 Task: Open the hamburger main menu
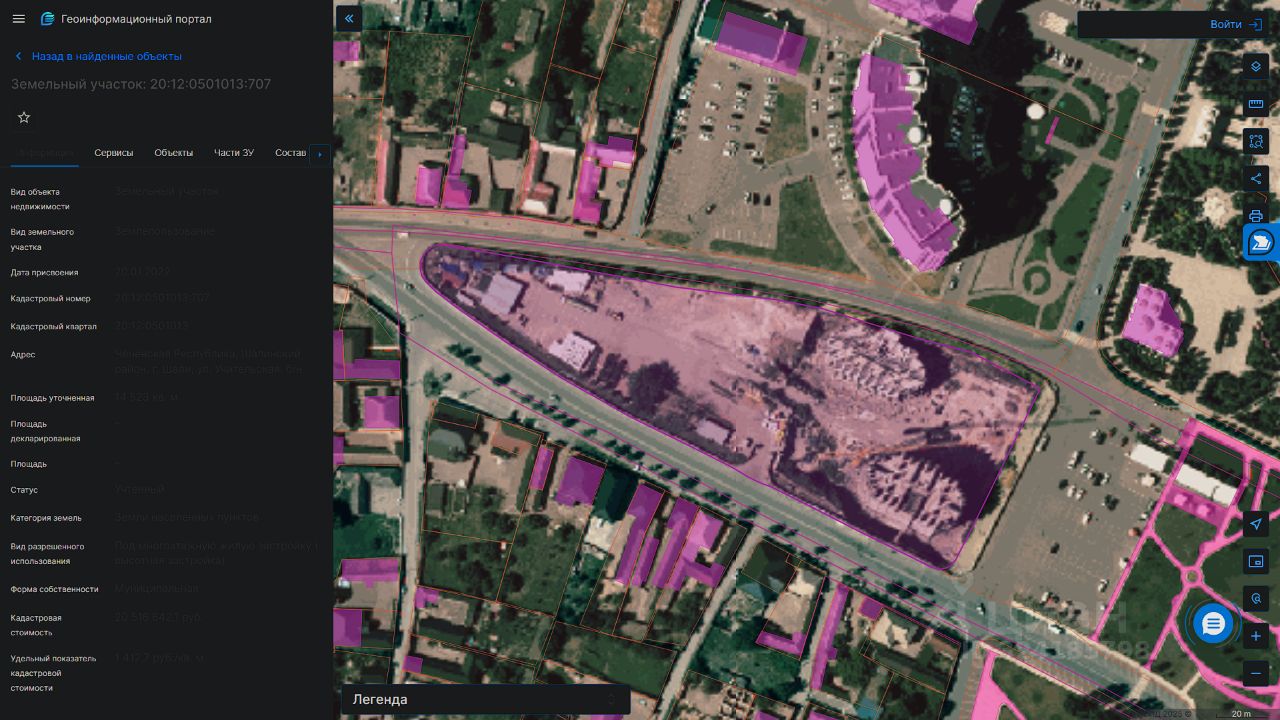coord(18,19)
